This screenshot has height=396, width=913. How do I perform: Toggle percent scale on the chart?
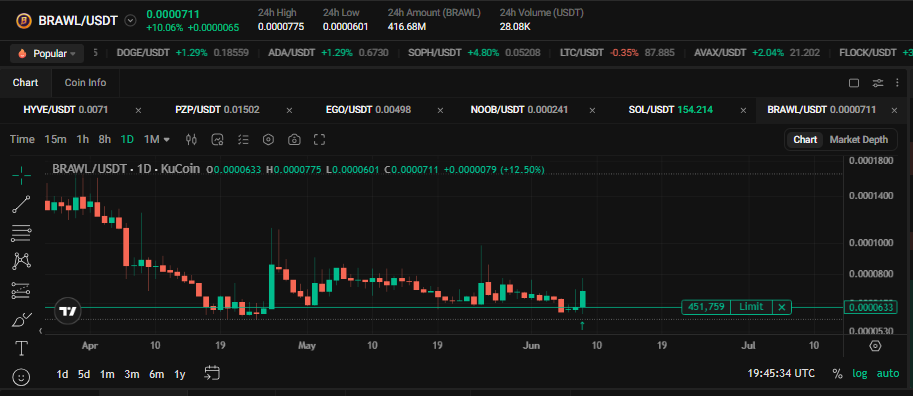pyautogui.click(x=837, y=374)
